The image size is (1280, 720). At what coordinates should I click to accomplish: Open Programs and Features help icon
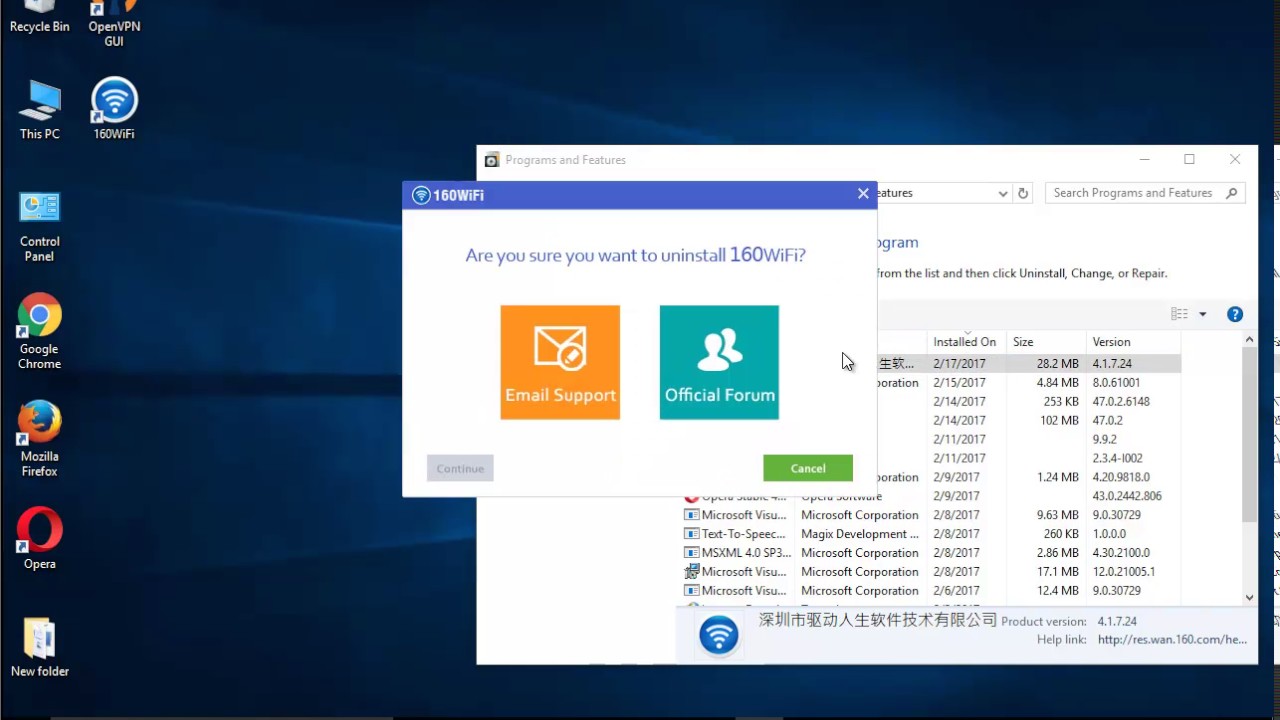[x=1235, y=314]
